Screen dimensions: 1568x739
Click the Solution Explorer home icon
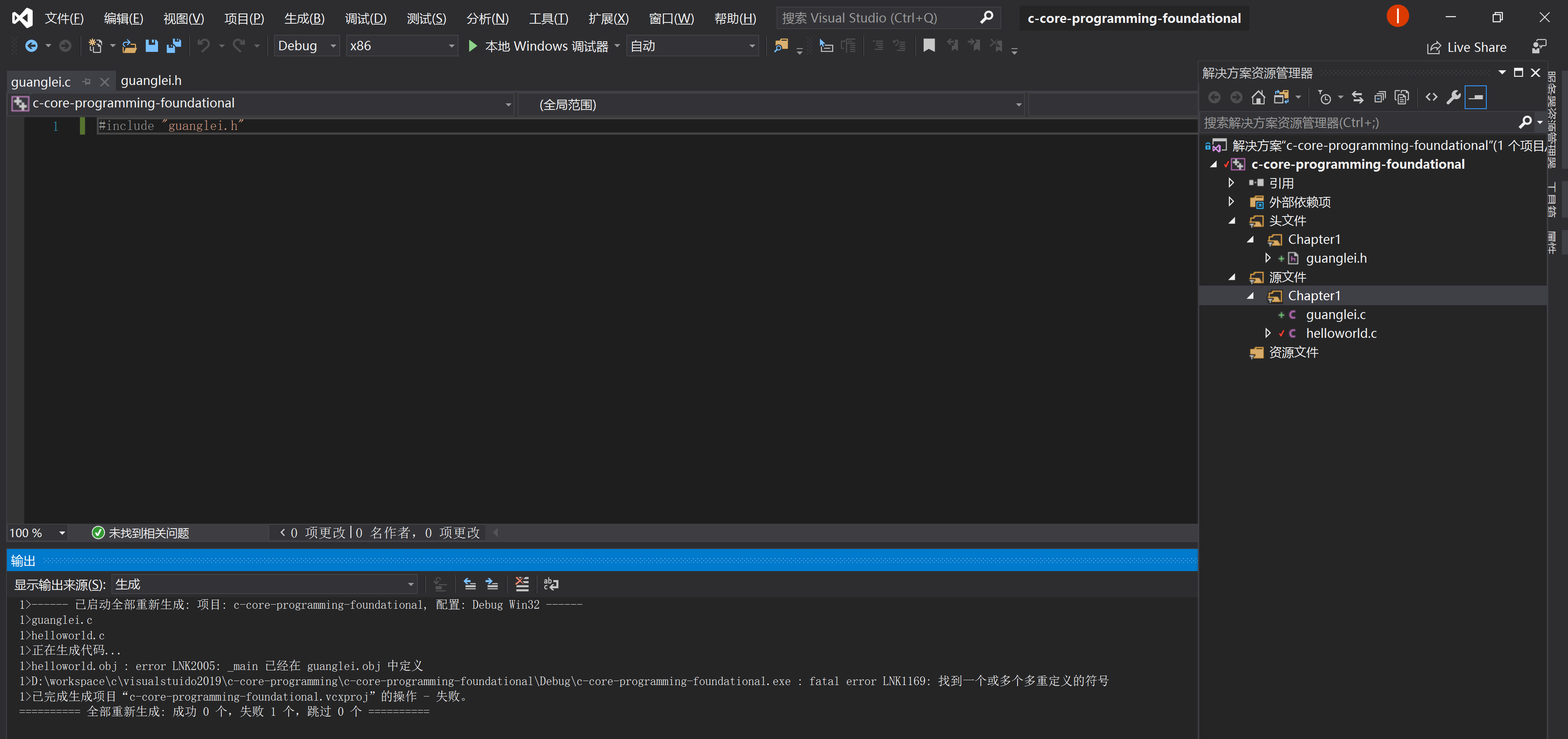[1258, 97]
